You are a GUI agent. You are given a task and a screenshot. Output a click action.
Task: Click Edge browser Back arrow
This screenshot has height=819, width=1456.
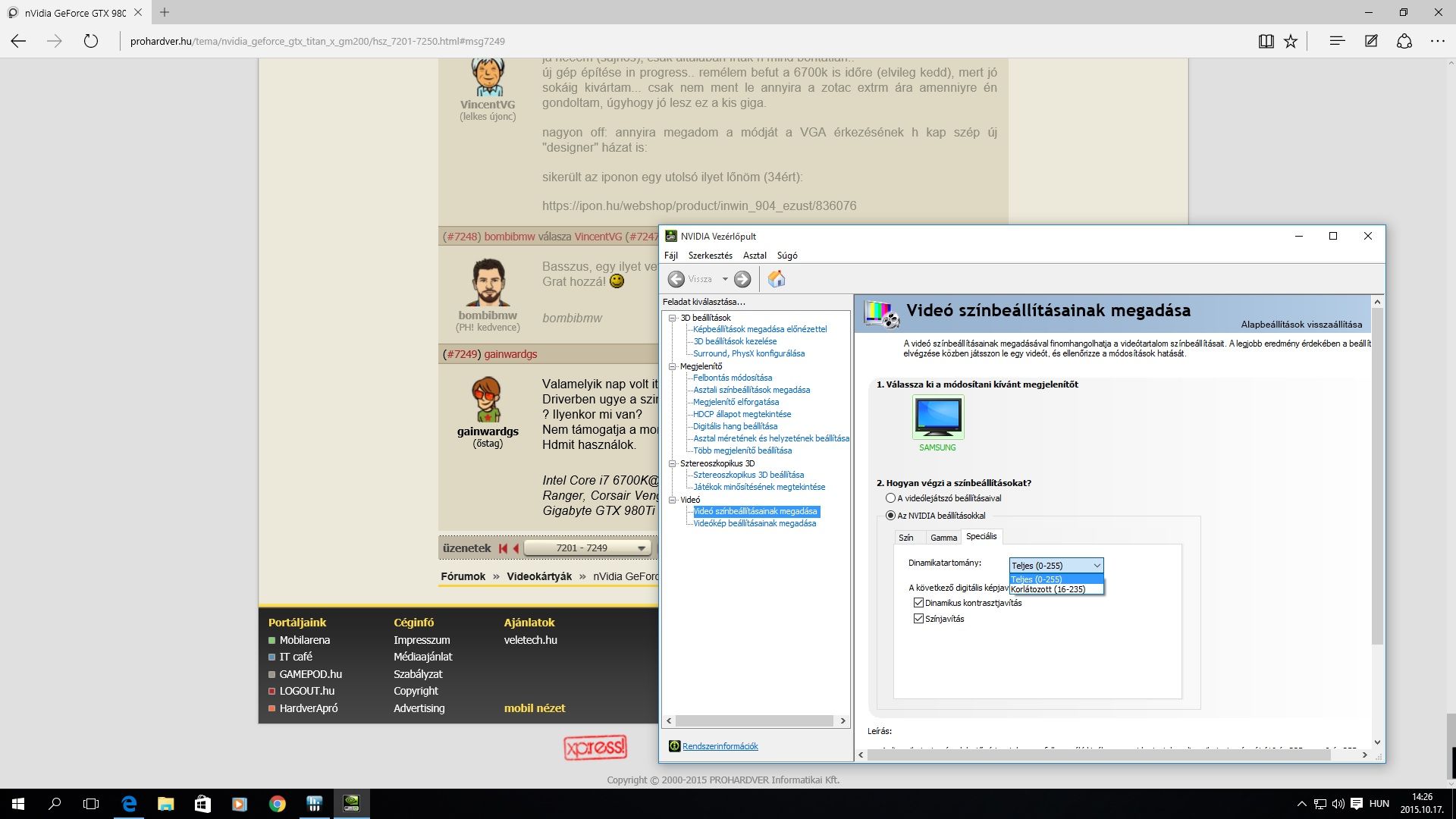[x=18, y=41]
